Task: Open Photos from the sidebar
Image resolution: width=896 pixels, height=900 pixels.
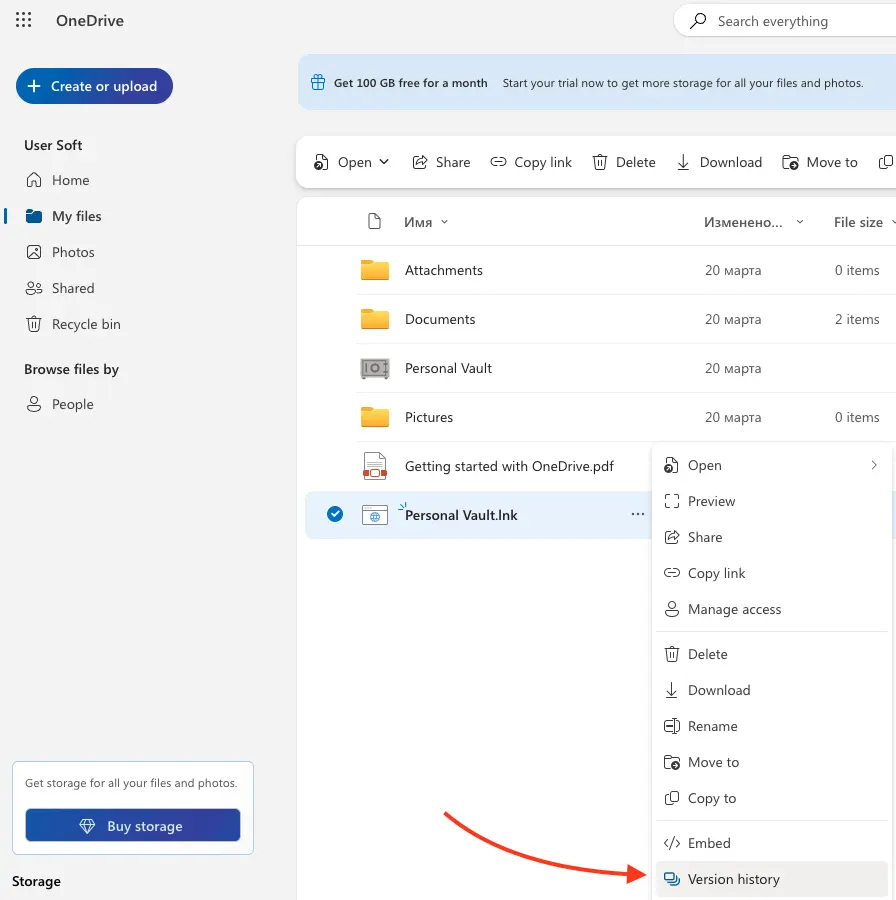Action: pyautogui.click(x=73, y=252)
